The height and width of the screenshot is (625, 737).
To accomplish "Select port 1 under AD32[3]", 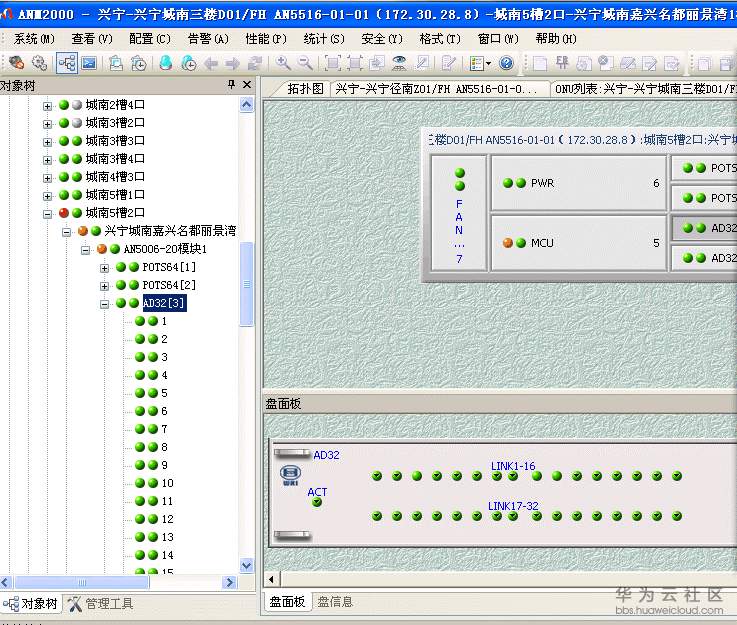I will 164,321.
